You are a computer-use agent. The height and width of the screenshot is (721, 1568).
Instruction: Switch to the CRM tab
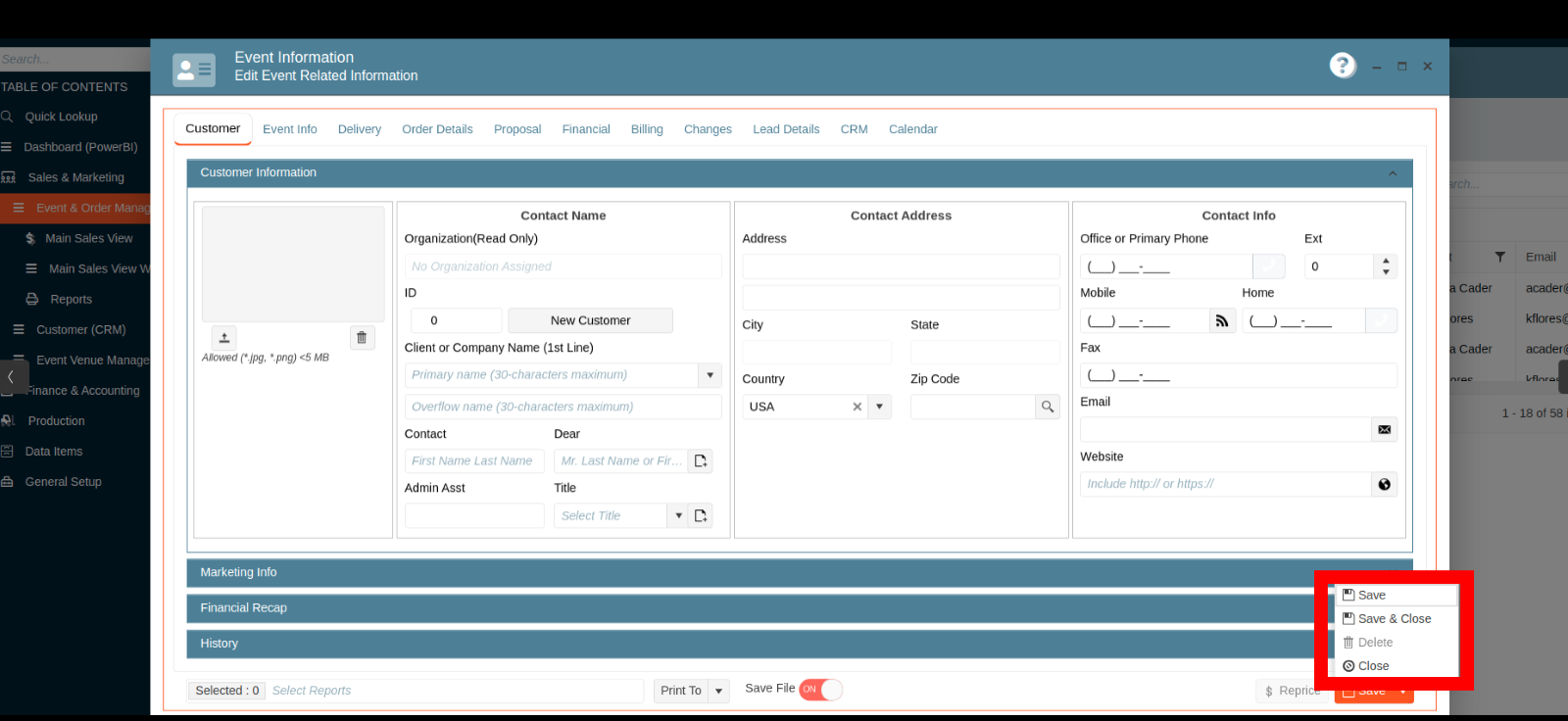(x=854, y=129)
